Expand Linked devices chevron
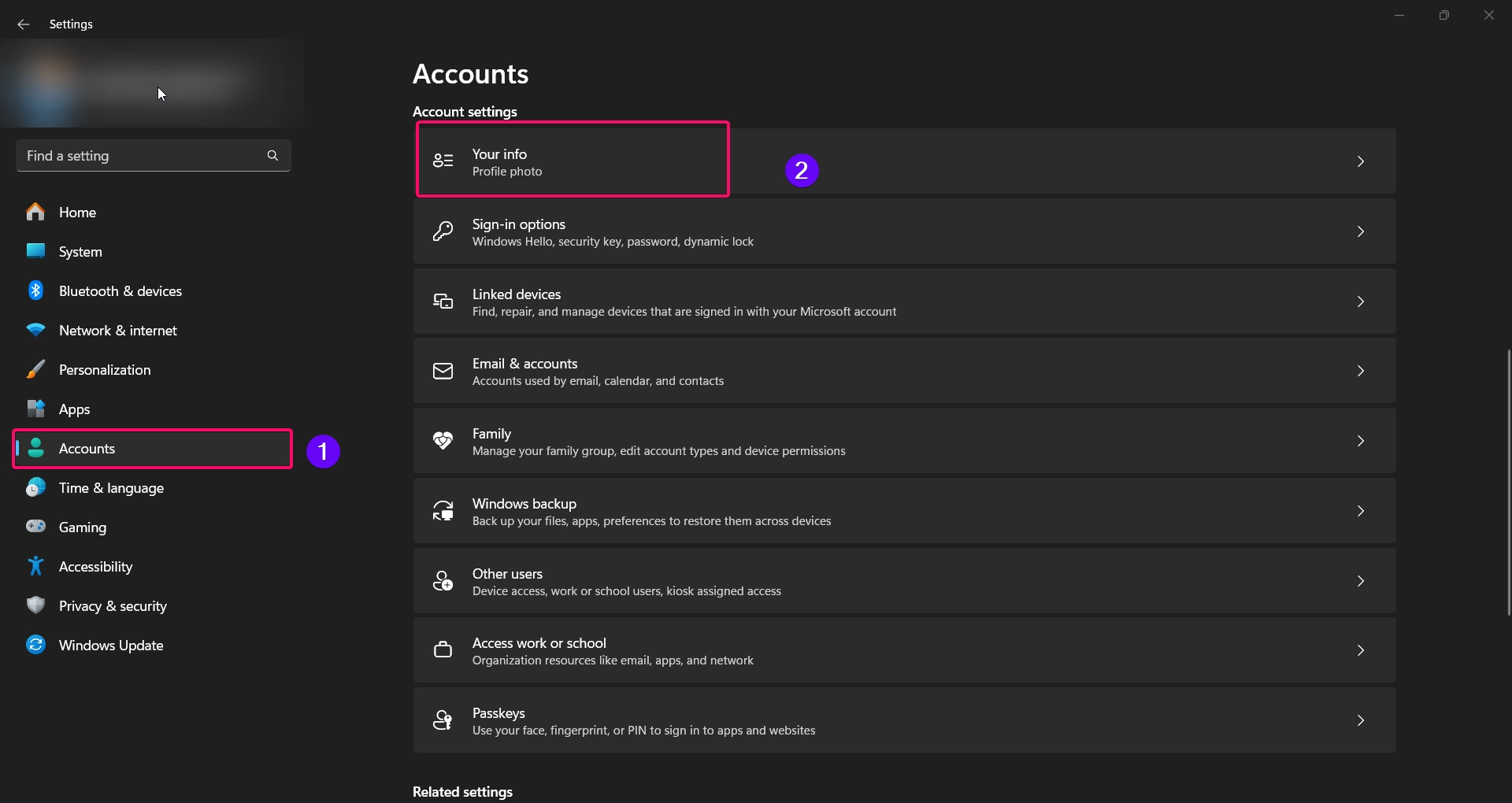 [1361, 302]
